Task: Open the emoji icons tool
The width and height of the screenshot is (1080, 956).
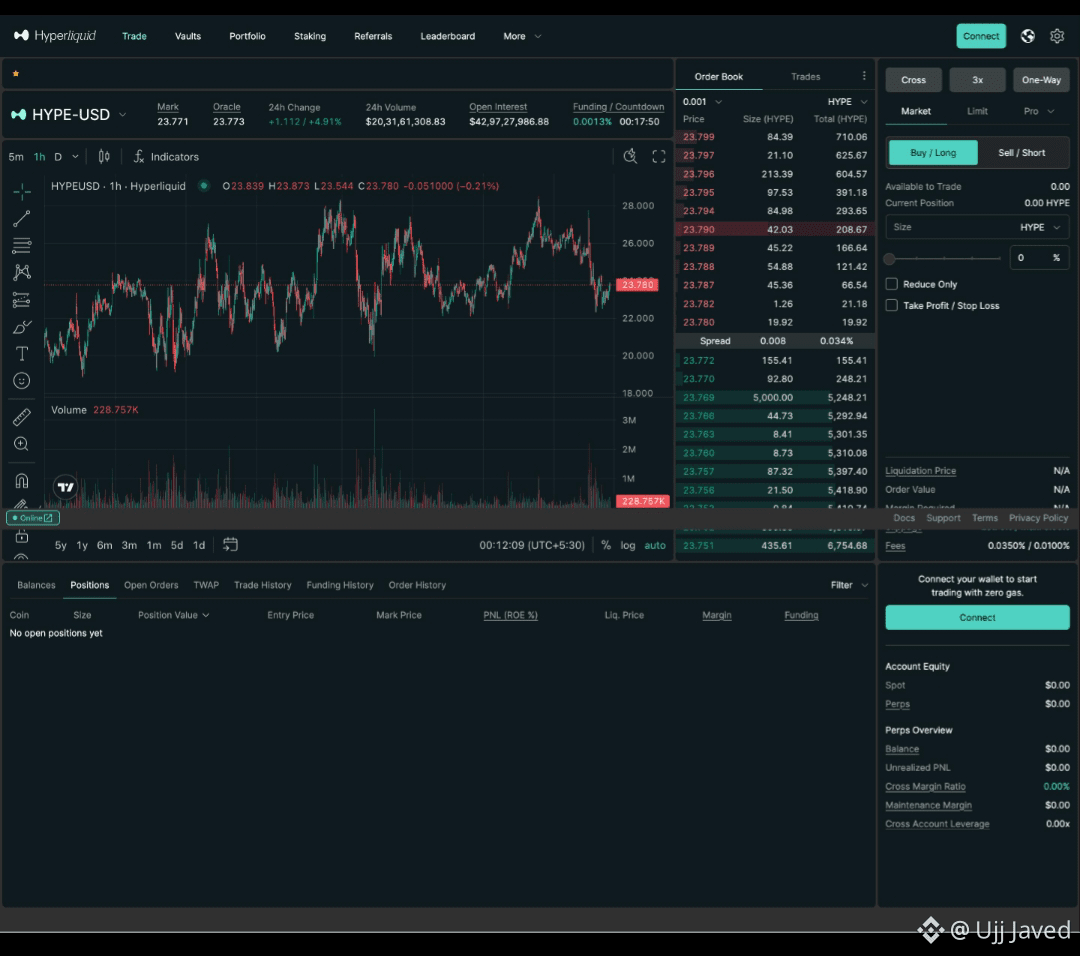Action: pyautogui.click(x=21, y=381)
